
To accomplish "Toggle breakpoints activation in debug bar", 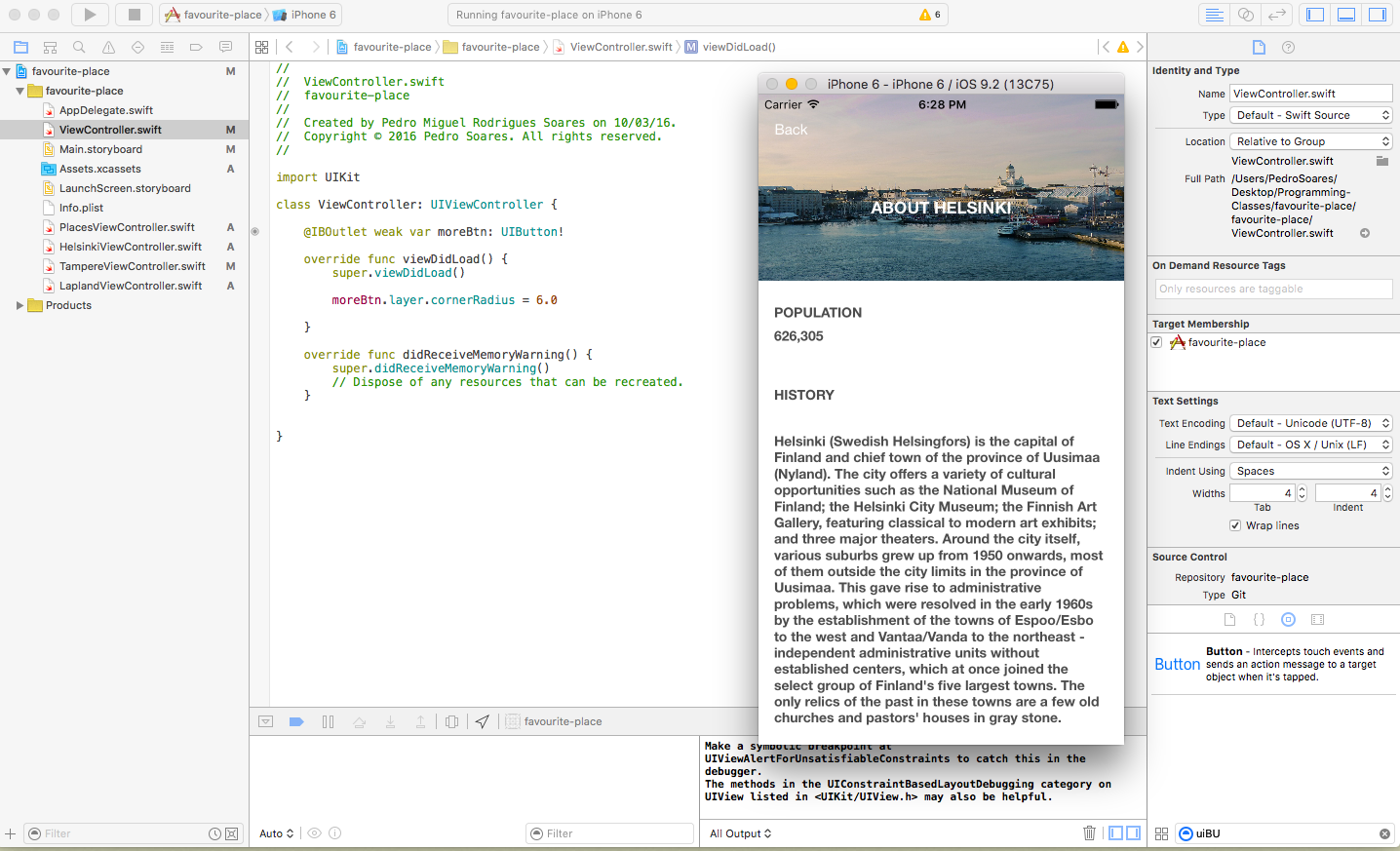I will click(x=296, y=721).
